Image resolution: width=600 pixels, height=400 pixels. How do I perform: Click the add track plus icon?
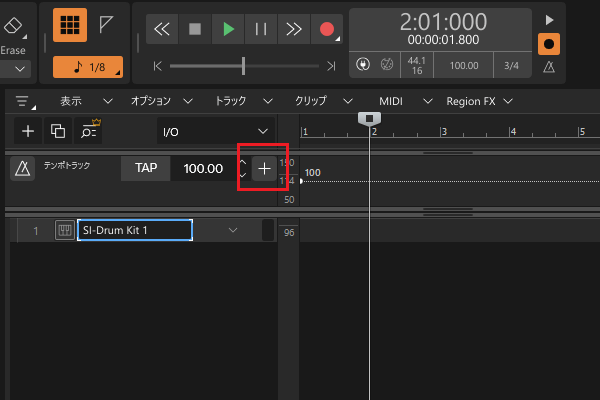point(28,131)
